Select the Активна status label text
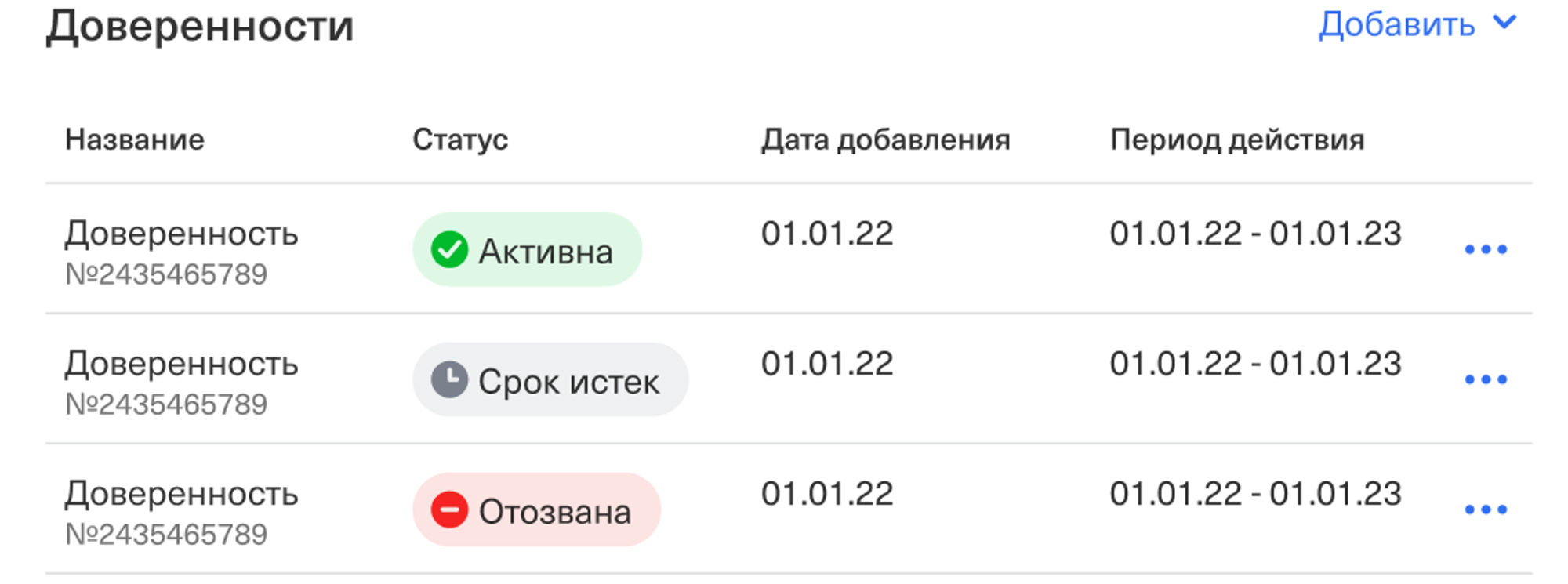Viewport: 1568px width, 584px height. click(x=546, y=252)
